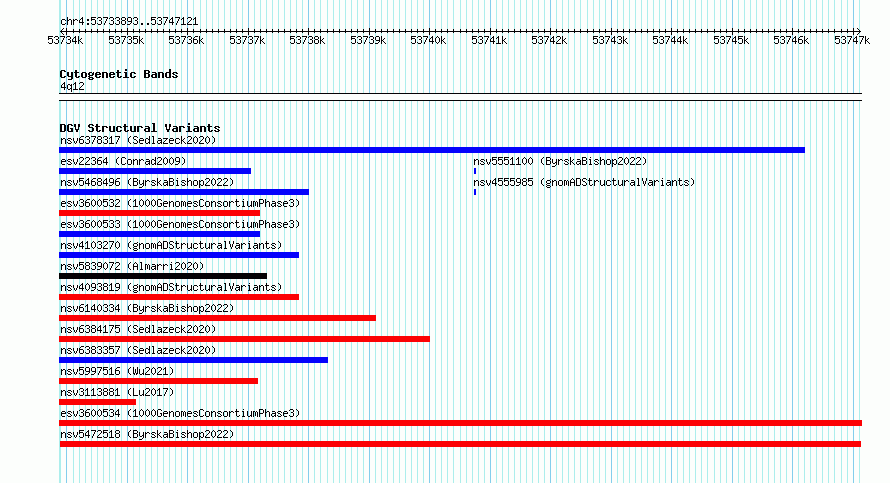
Task: Select the blue bar for nsv6378317
Action: click(432, 150)
